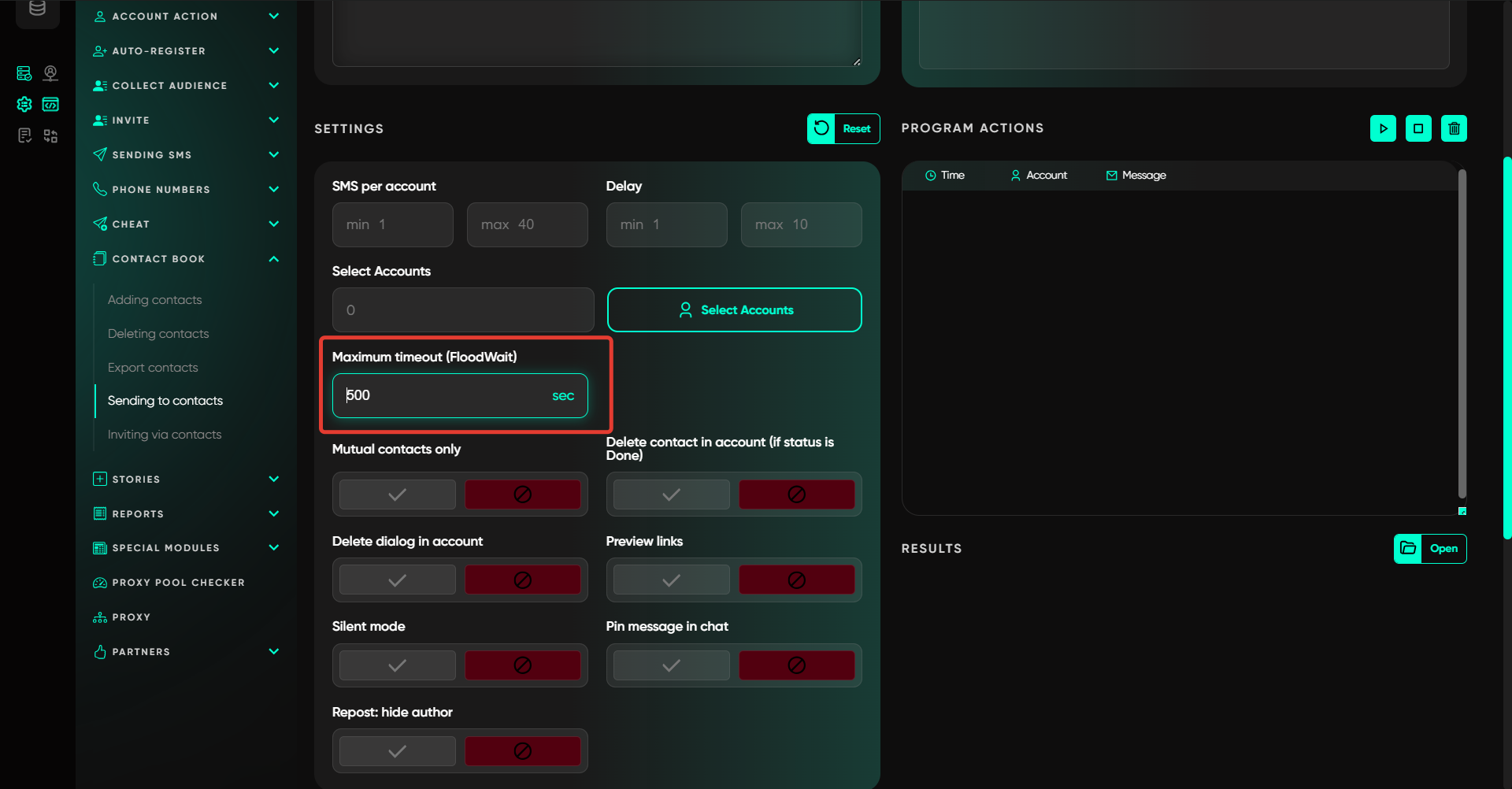Viewport: 1512px width, 789px height.
Task: Enable Pin message in chat checkmark
Action: 671,665
